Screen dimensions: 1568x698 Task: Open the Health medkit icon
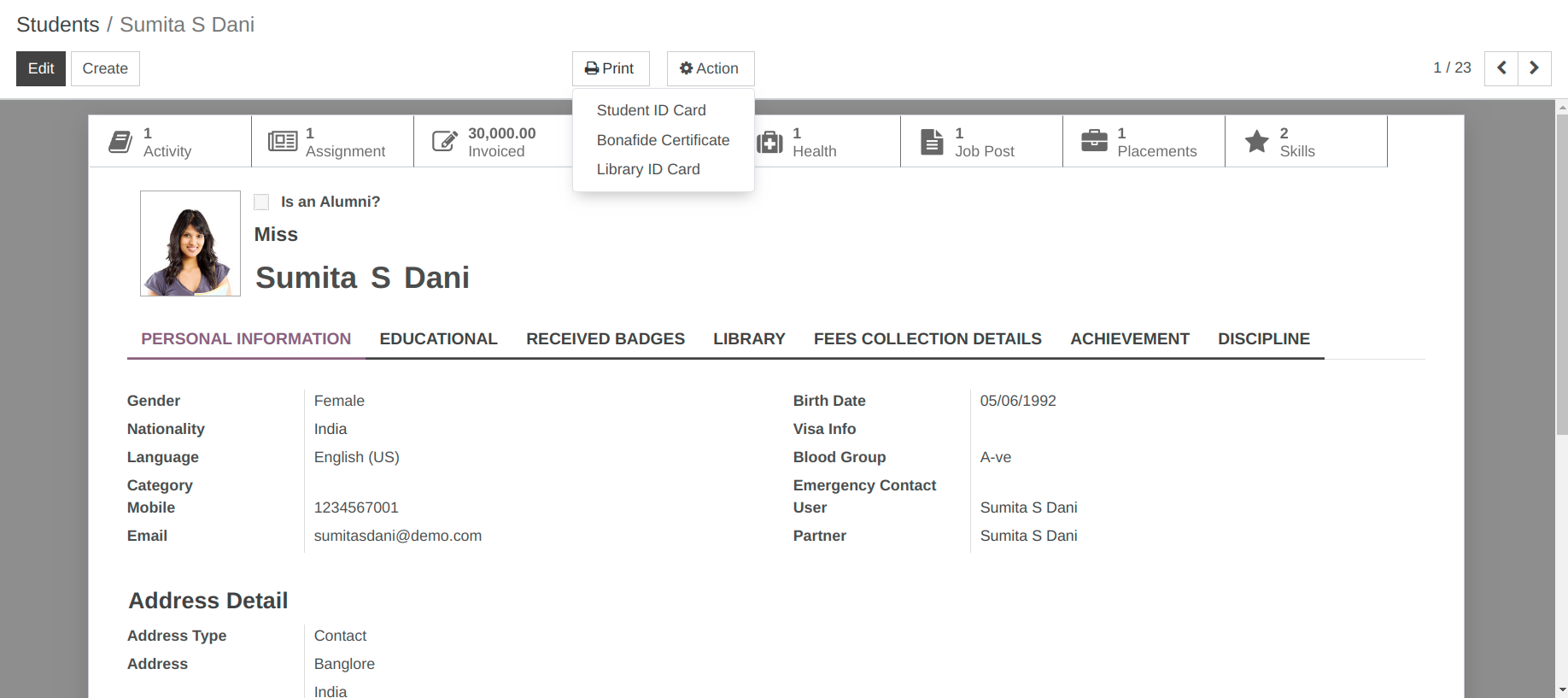pos(769,142)
